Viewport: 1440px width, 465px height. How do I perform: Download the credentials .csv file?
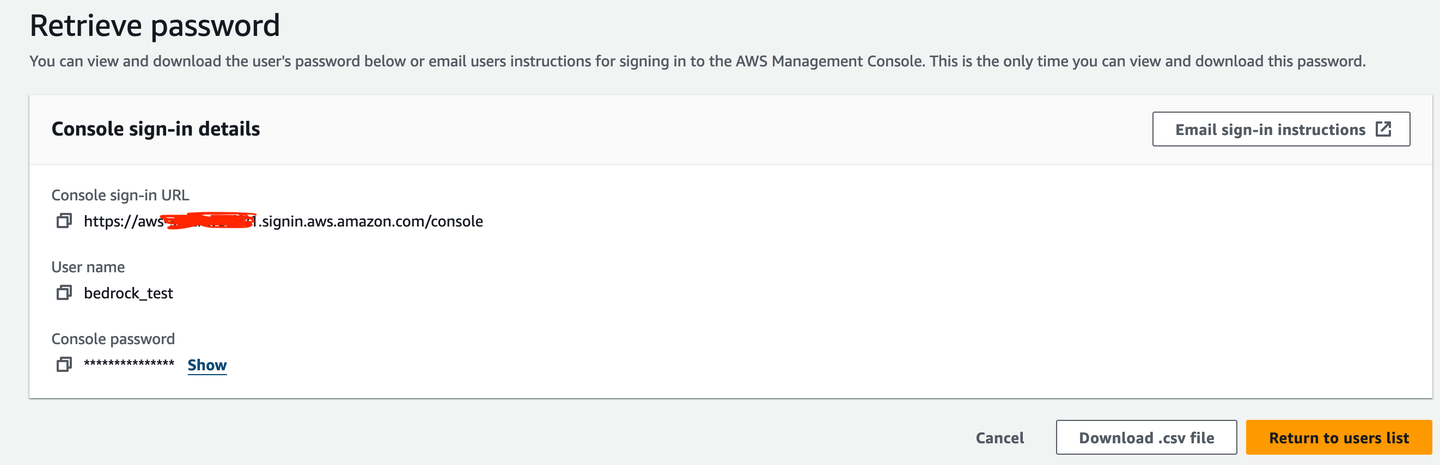click(1146, 438)
